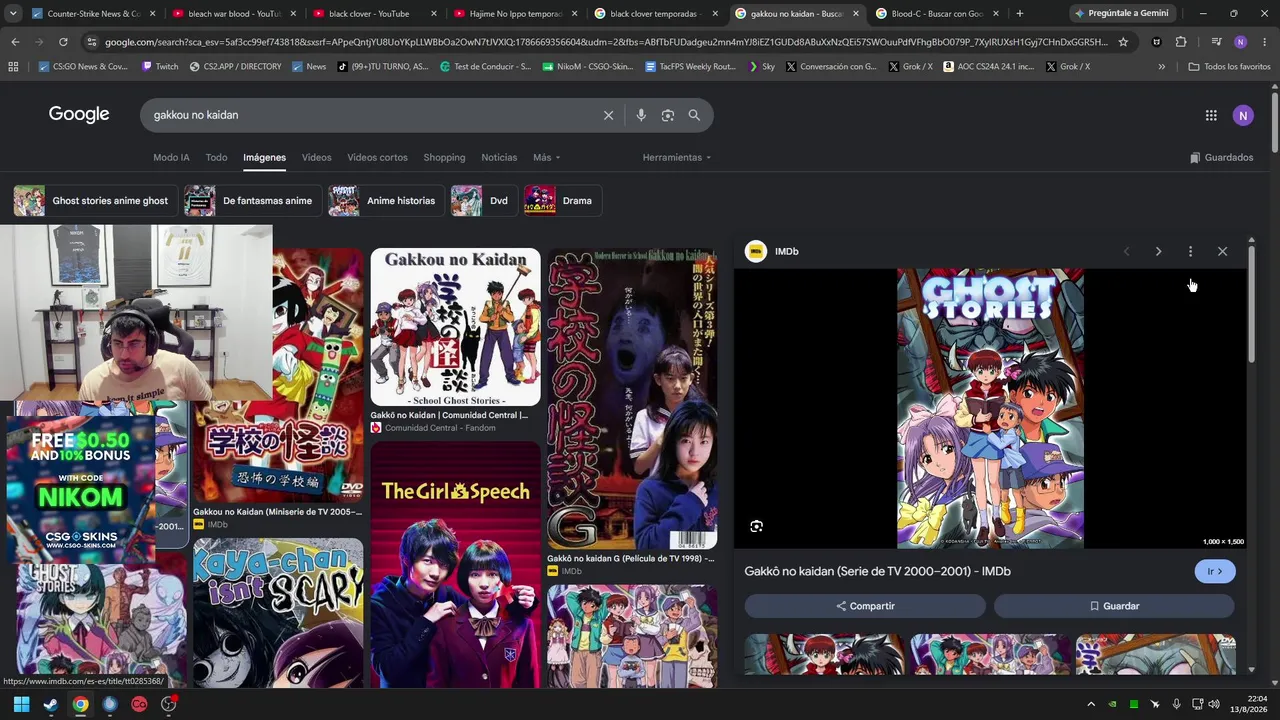Filter by the Dvd chip

tap(483, 201)
